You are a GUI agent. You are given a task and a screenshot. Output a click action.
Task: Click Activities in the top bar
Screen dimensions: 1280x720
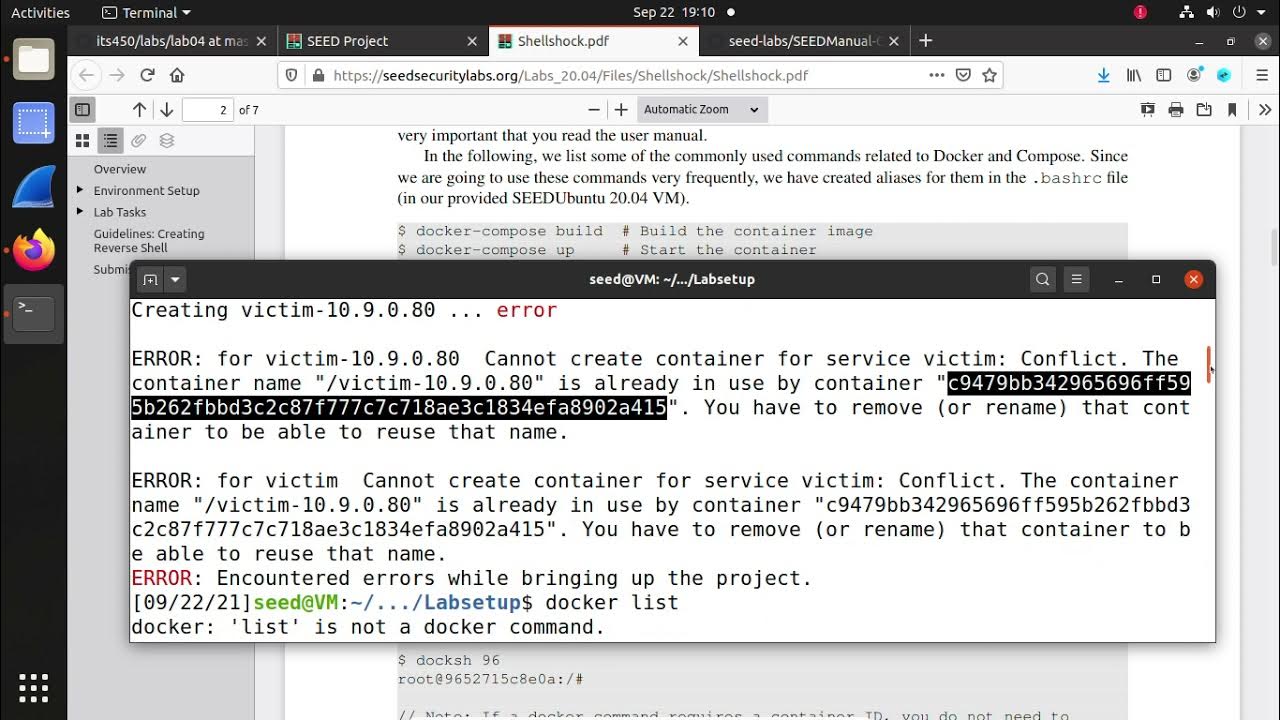[x=40, y=13]
